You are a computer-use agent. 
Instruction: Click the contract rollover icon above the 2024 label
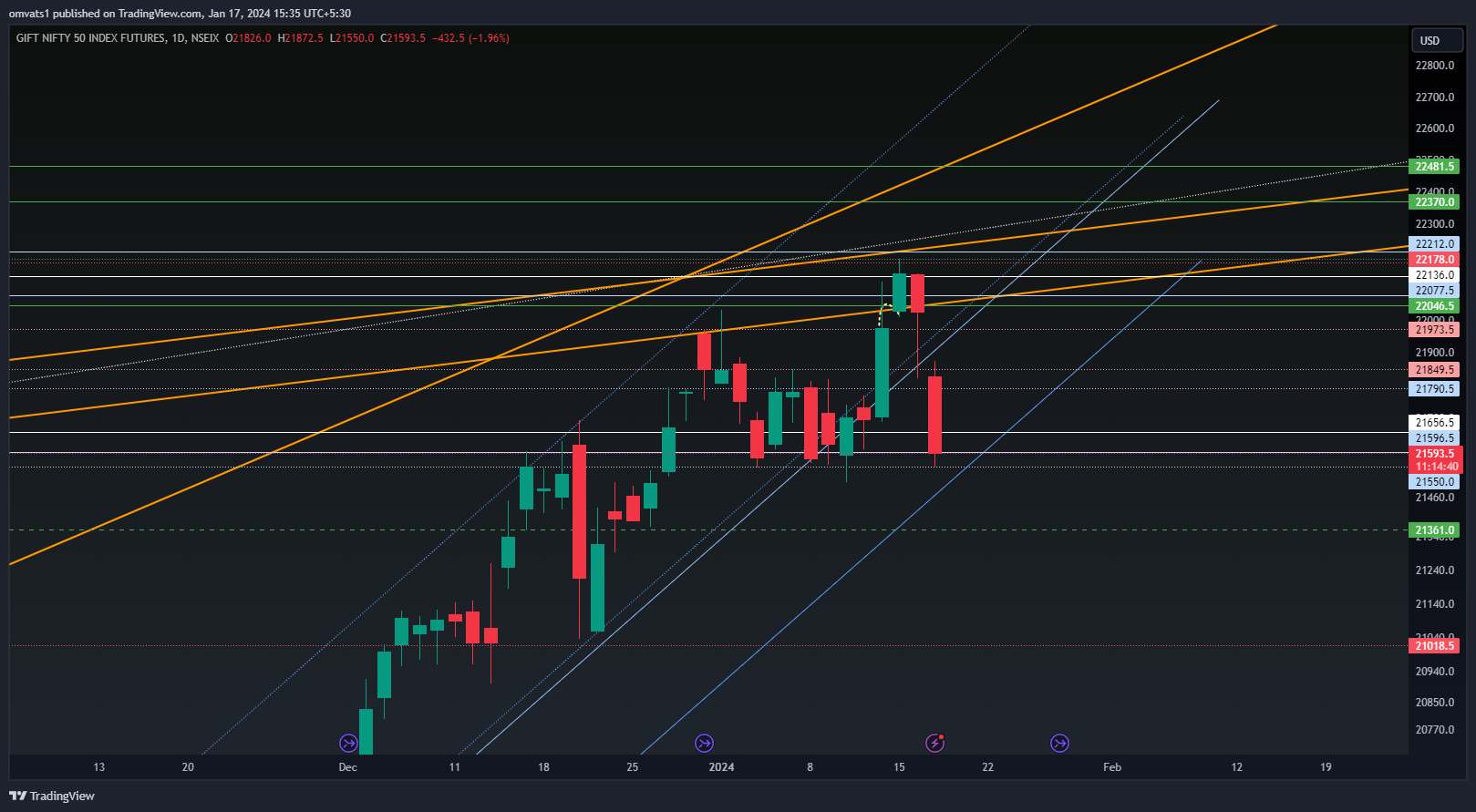tap(704, 743)
